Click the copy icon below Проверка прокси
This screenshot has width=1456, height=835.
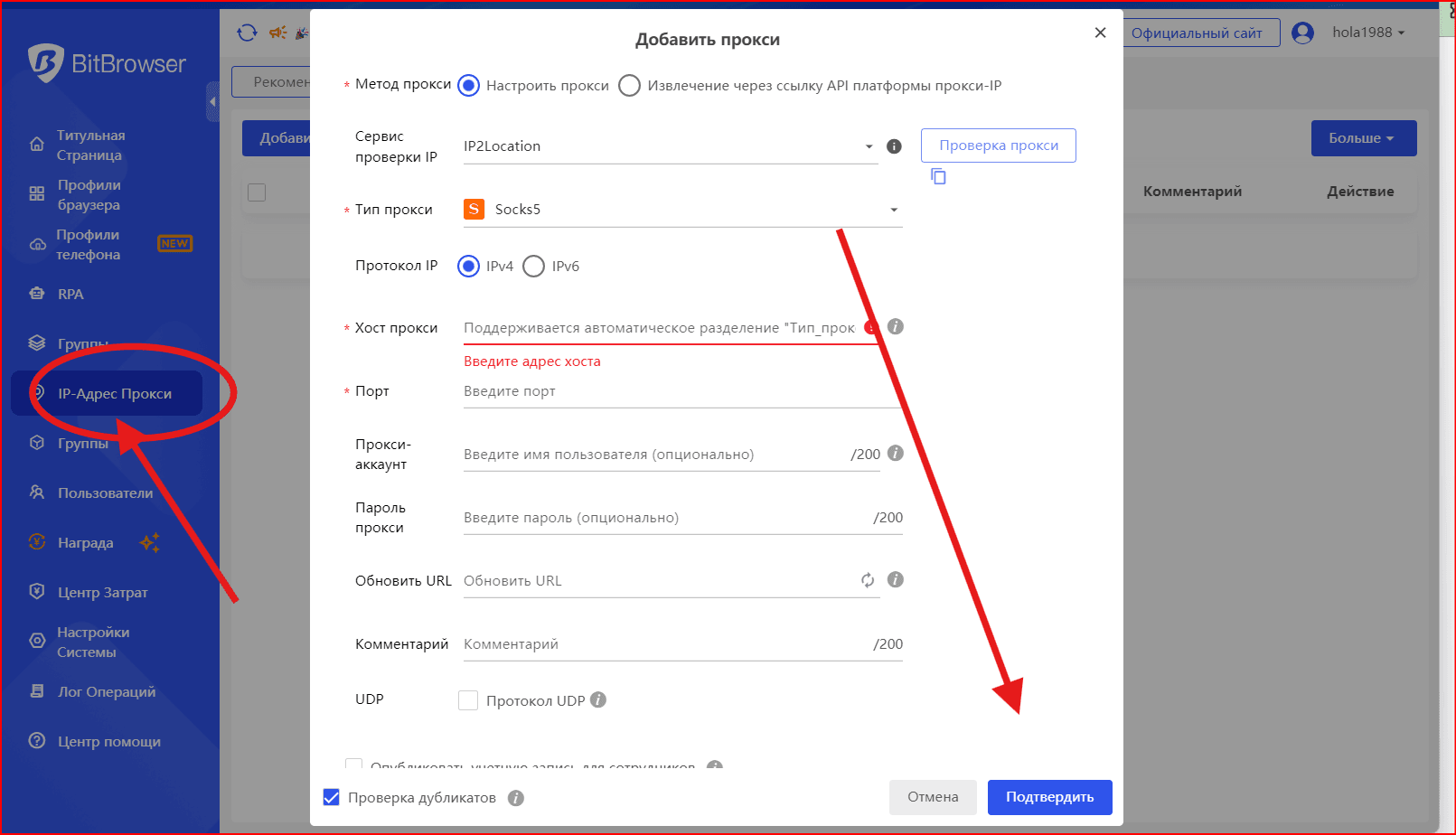pos(938,176)
